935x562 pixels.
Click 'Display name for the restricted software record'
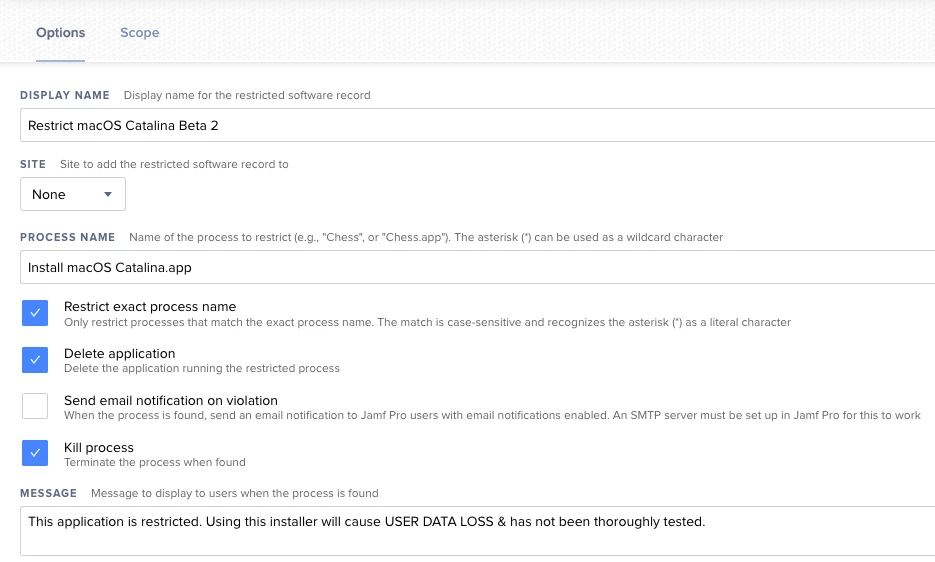247,95
